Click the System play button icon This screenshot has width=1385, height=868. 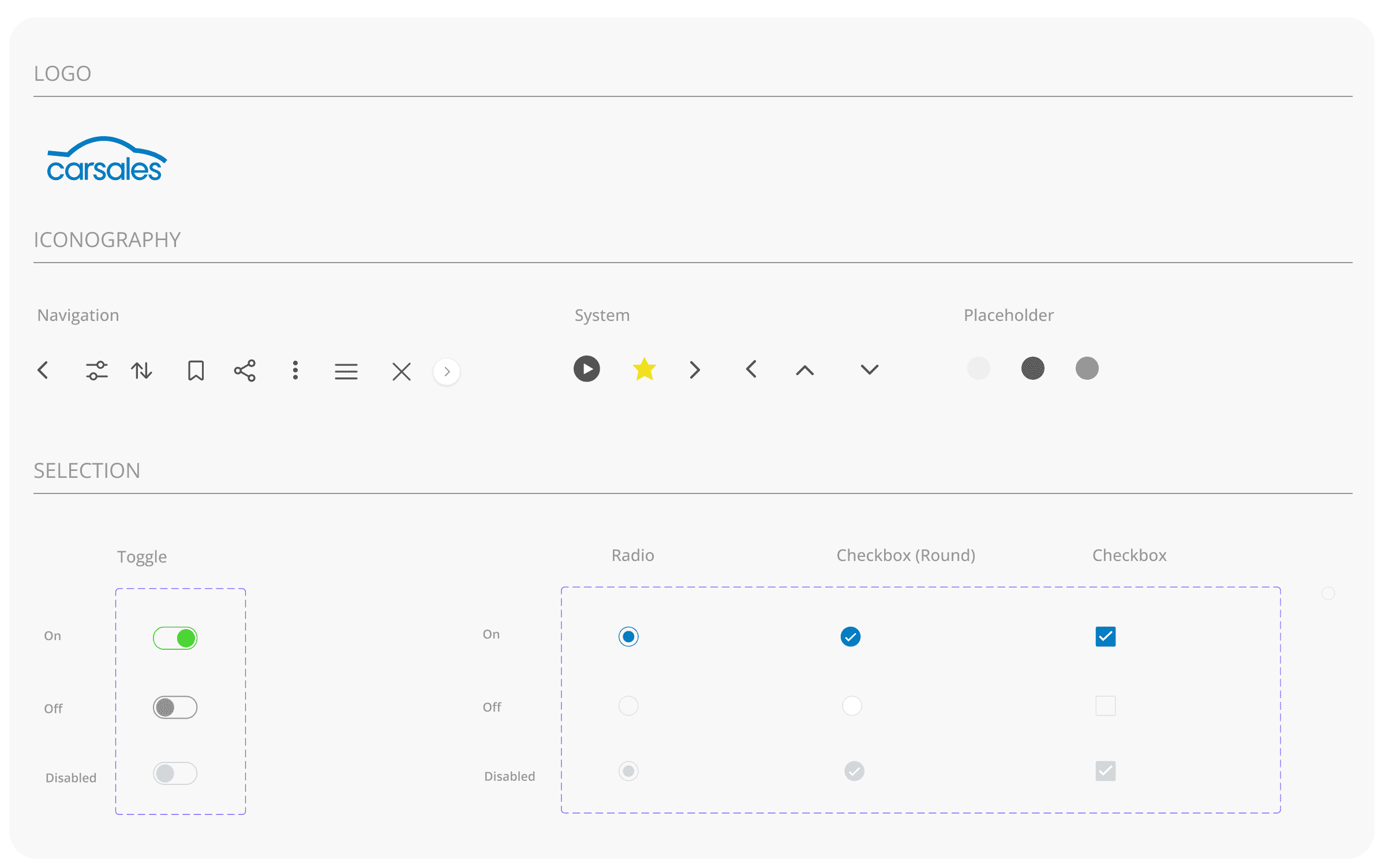coord(587,369)
